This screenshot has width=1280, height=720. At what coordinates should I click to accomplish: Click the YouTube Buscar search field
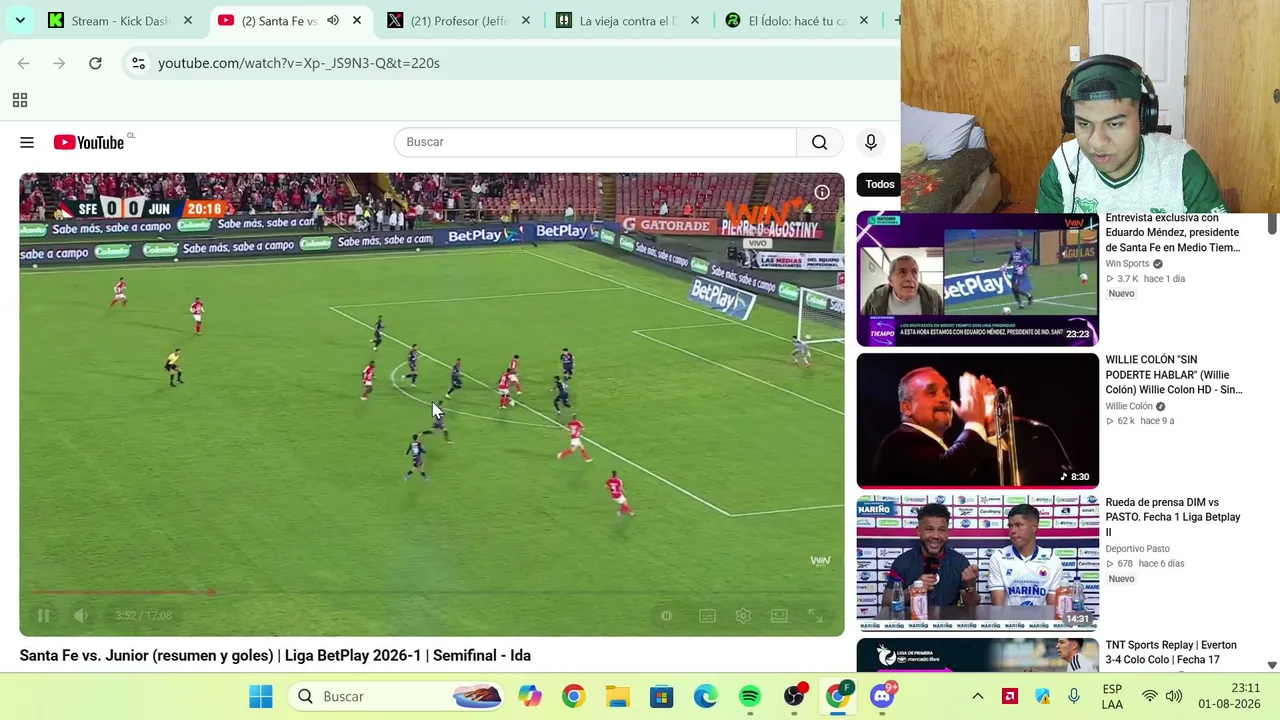click(595, 142)
